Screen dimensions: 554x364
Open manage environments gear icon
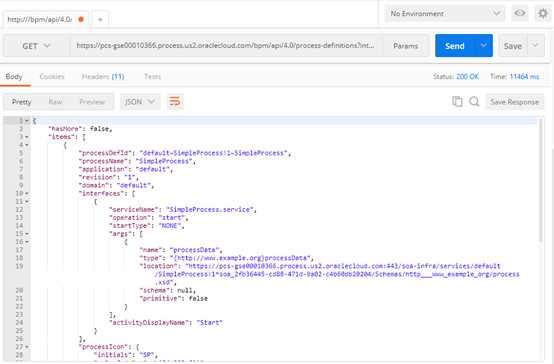pyautogui.click(x=543, y=13)
